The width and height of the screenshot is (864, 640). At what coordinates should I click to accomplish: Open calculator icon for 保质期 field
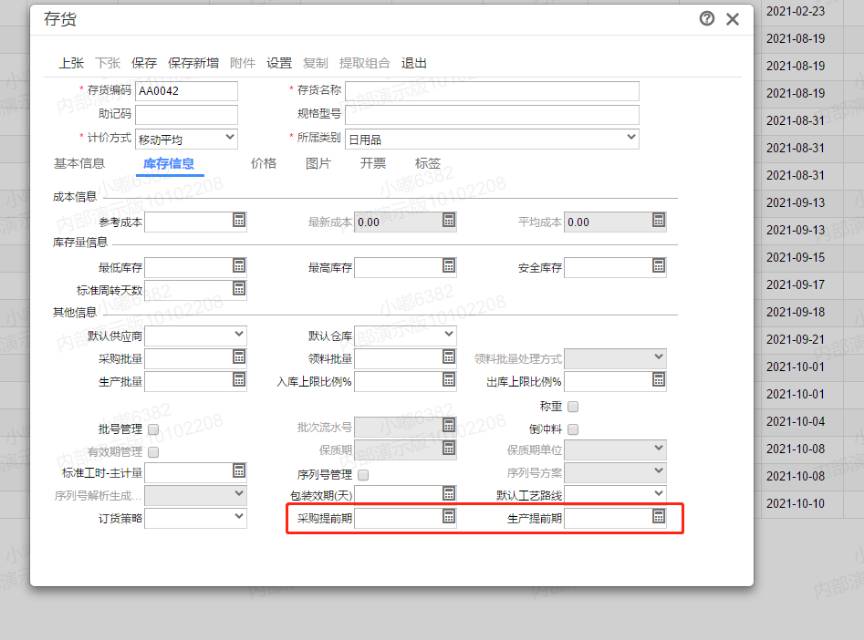(449, 448)
